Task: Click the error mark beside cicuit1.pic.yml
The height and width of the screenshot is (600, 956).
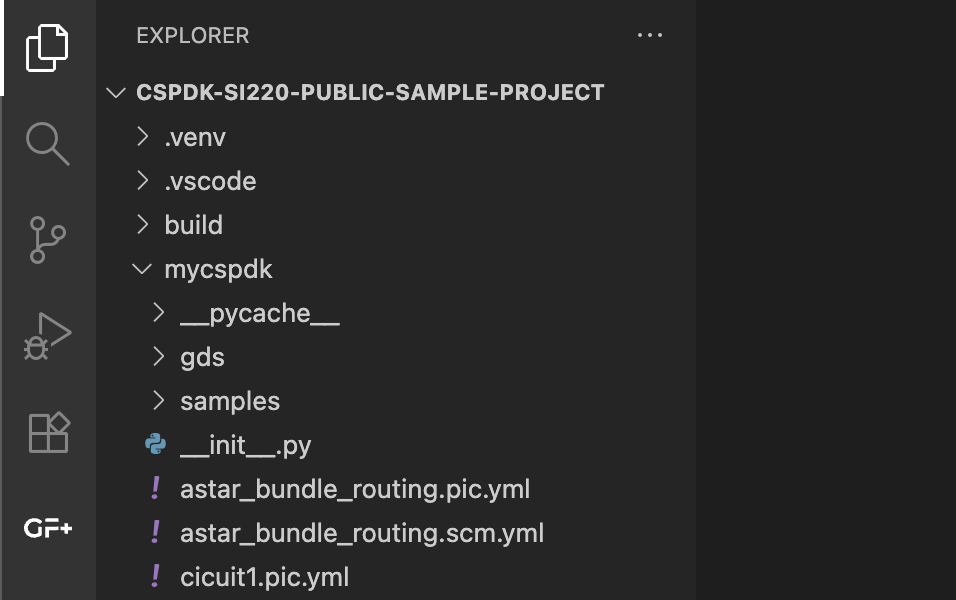Action: pyautogui.click(x=156, y=577)
